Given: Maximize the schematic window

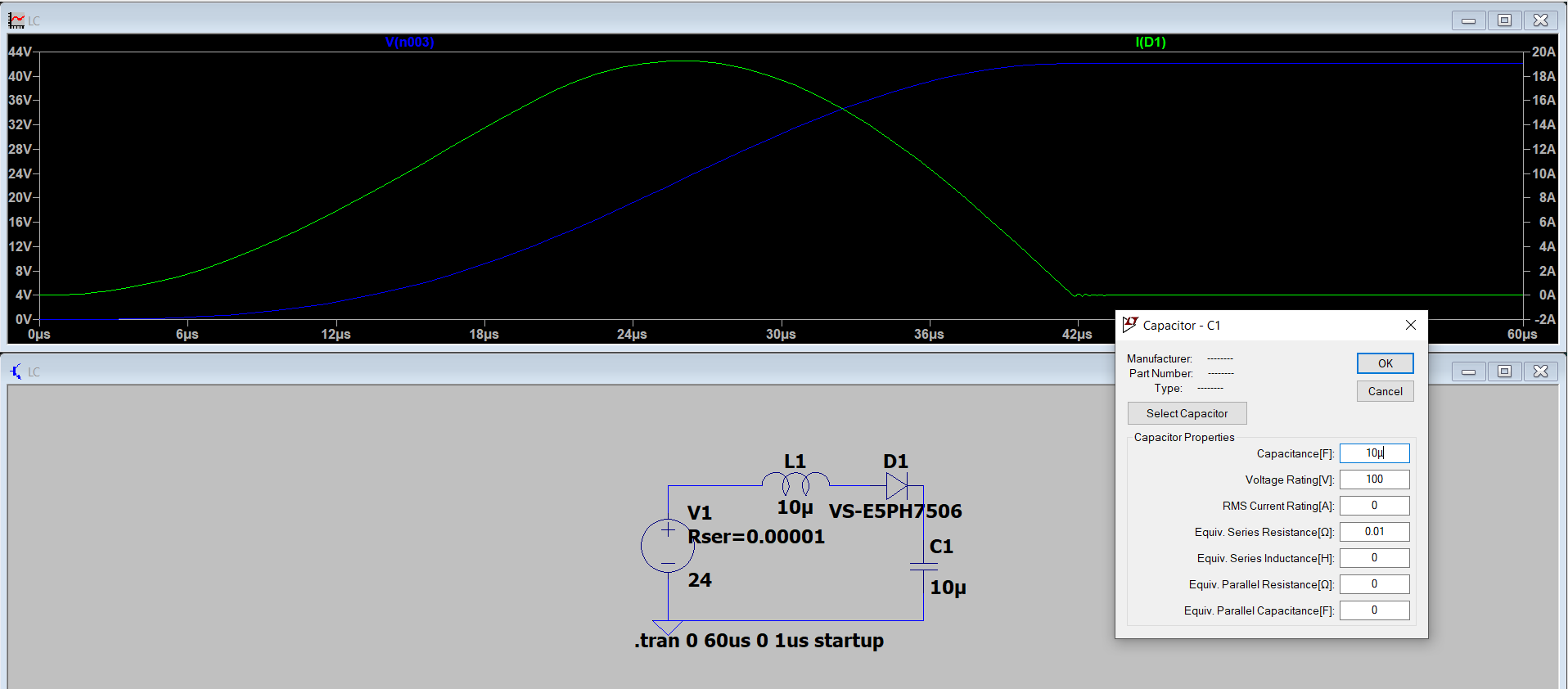Looking at the screenshot, I should (1504, 372).
